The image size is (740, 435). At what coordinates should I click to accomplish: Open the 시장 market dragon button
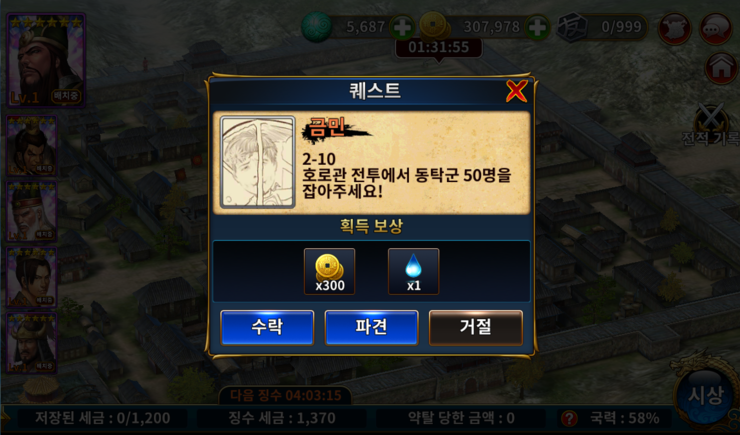[x=705, y=395]
